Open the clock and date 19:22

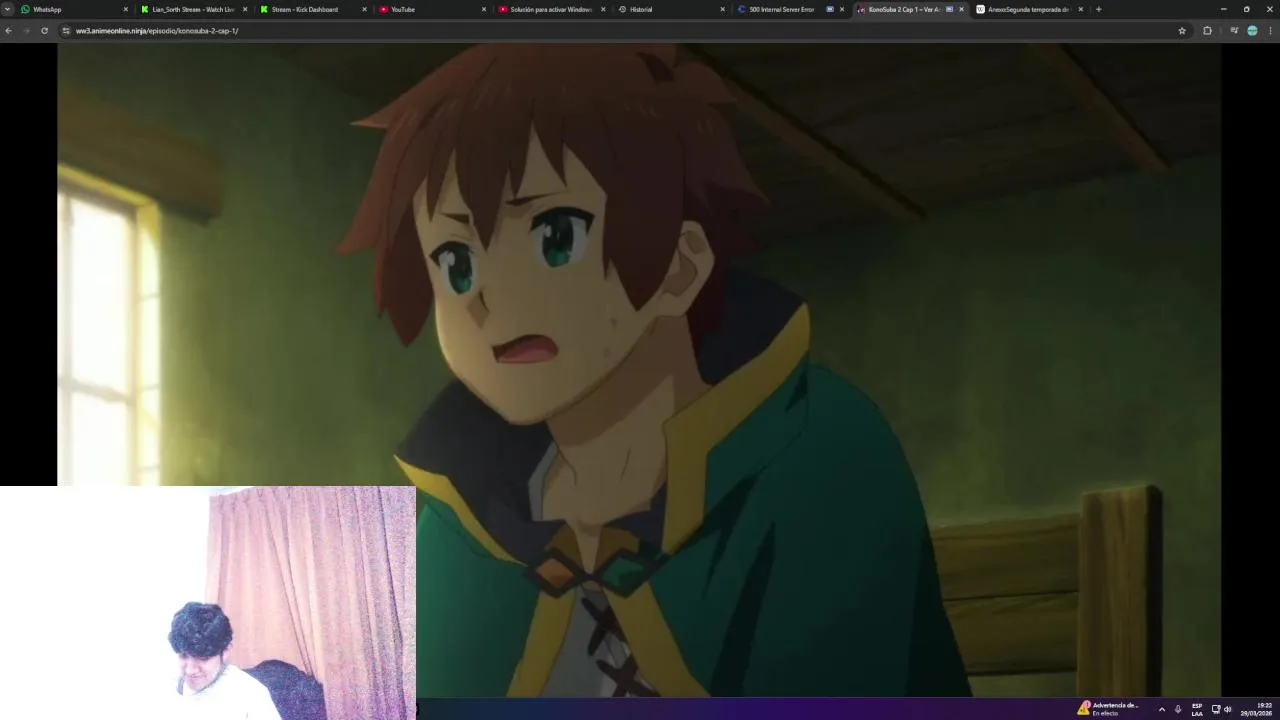click(1257, 709)
